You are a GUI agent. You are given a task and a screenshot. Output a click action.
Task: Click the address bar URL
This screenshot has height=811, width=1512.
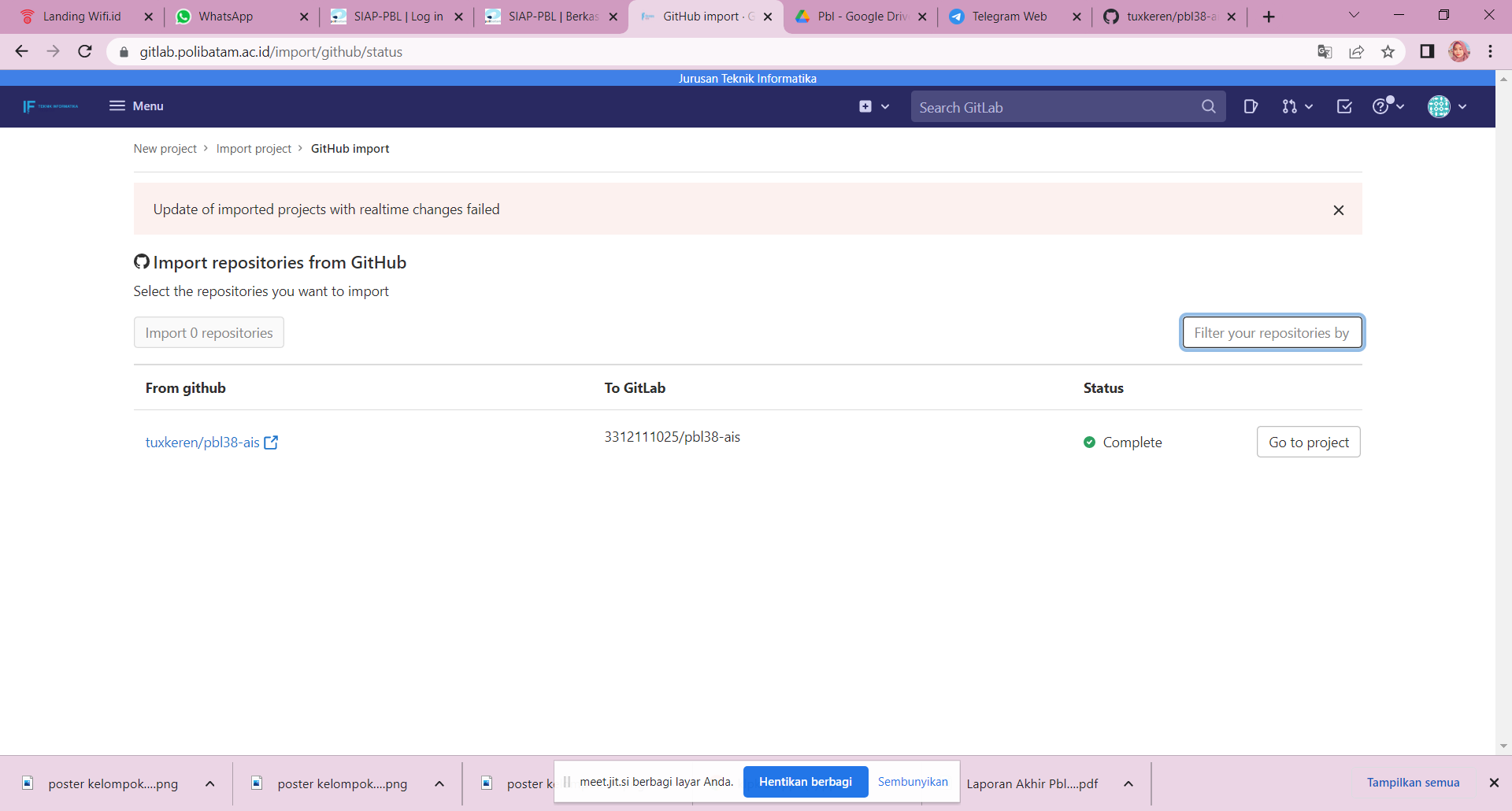[x=271, y=52]
